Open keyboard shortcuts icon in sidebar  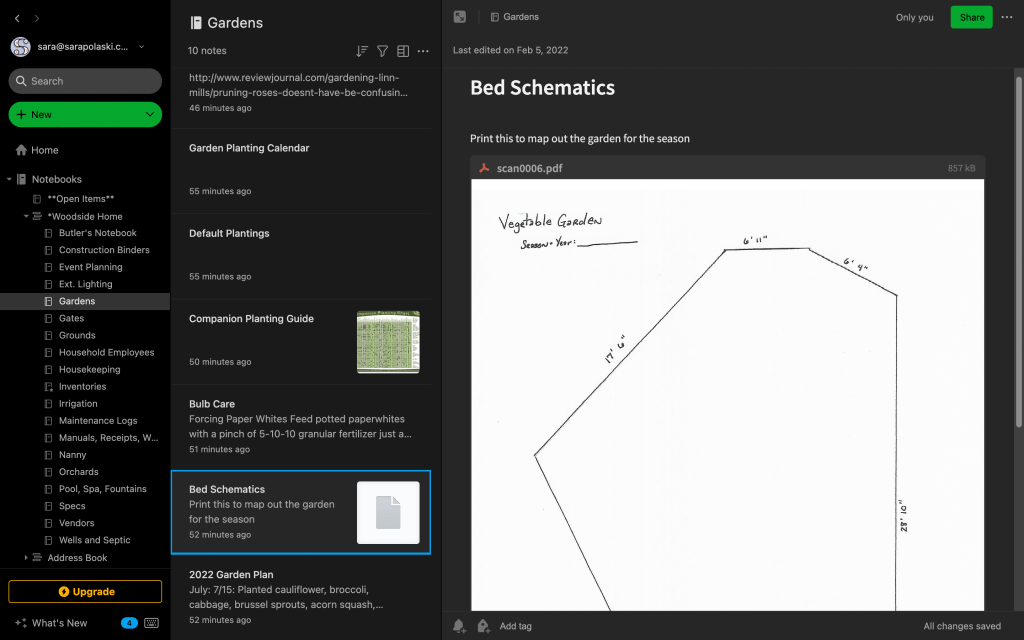click(x=152, y=623)
